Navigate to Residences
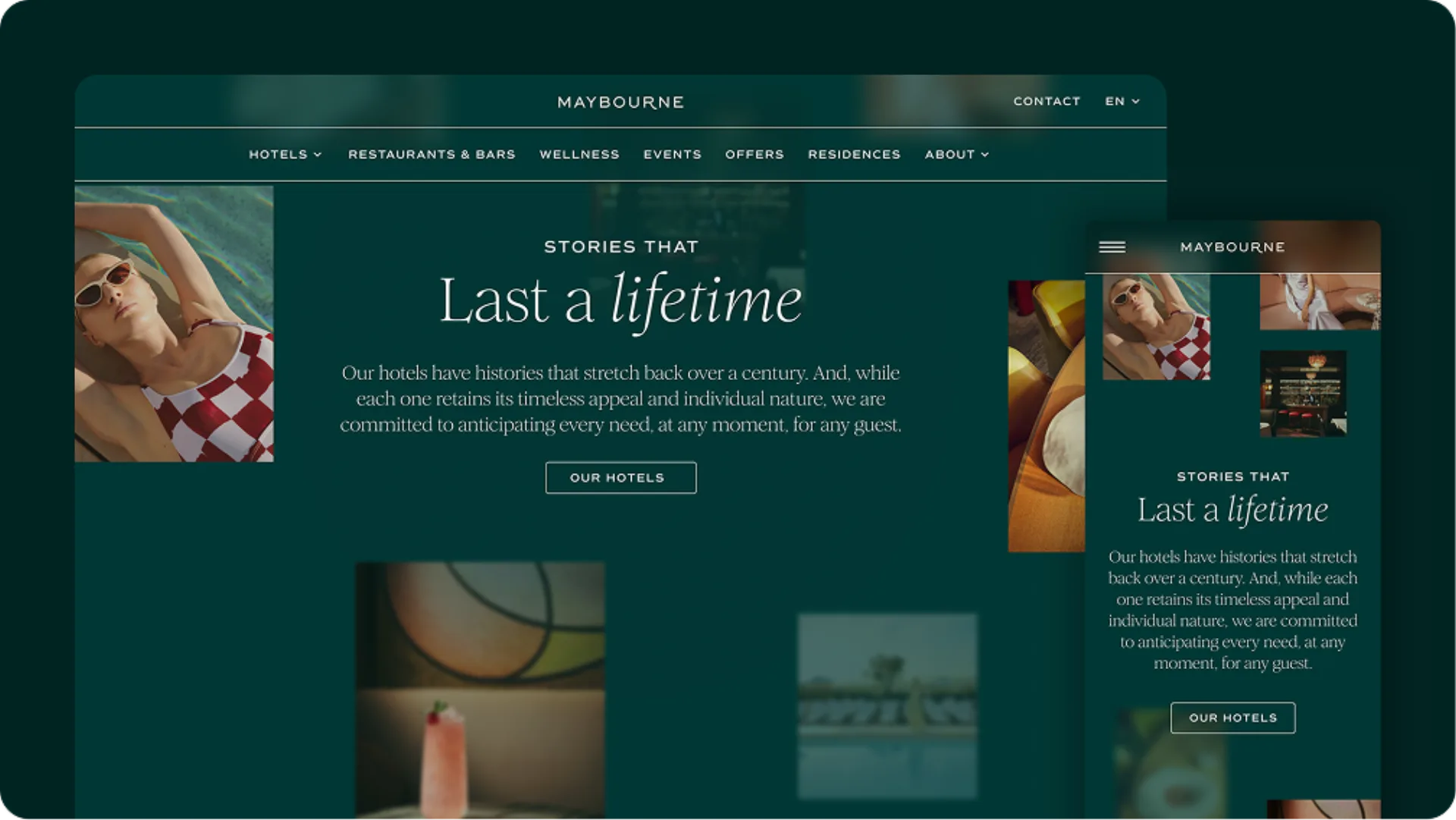The height and width of the screenshot is (820, 1456). tap(854, 155)
